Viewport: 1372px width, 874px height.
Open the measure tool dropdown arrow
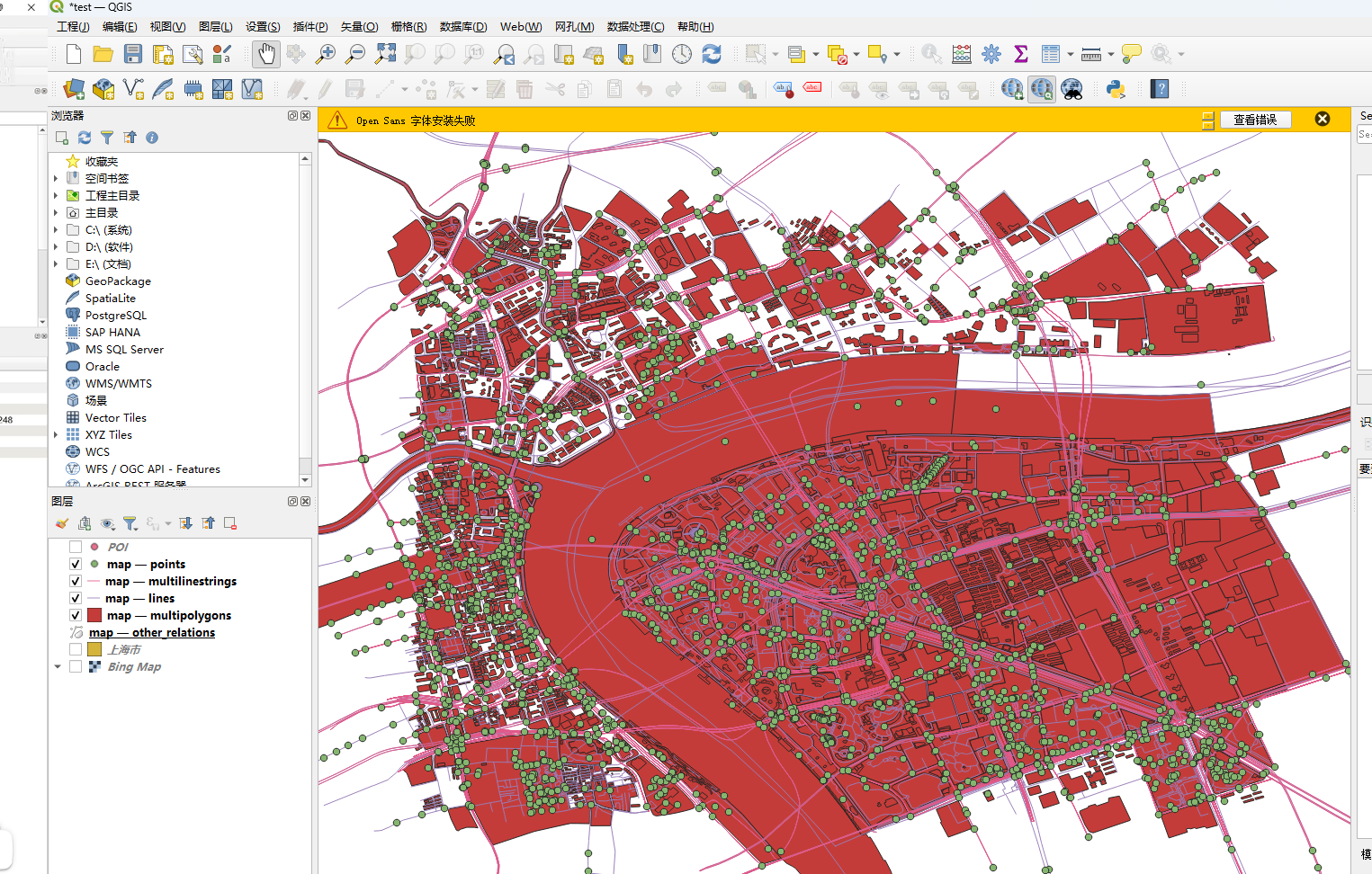coord(1111,55)
